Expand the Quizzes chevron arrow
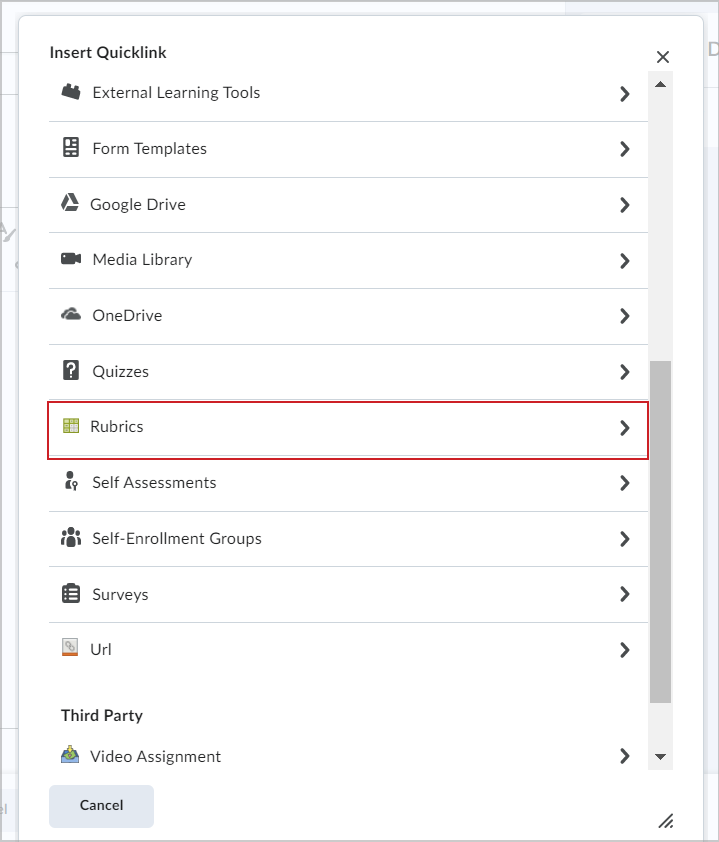Viewport: 719px width, 842px height. (x=624, y=372)
